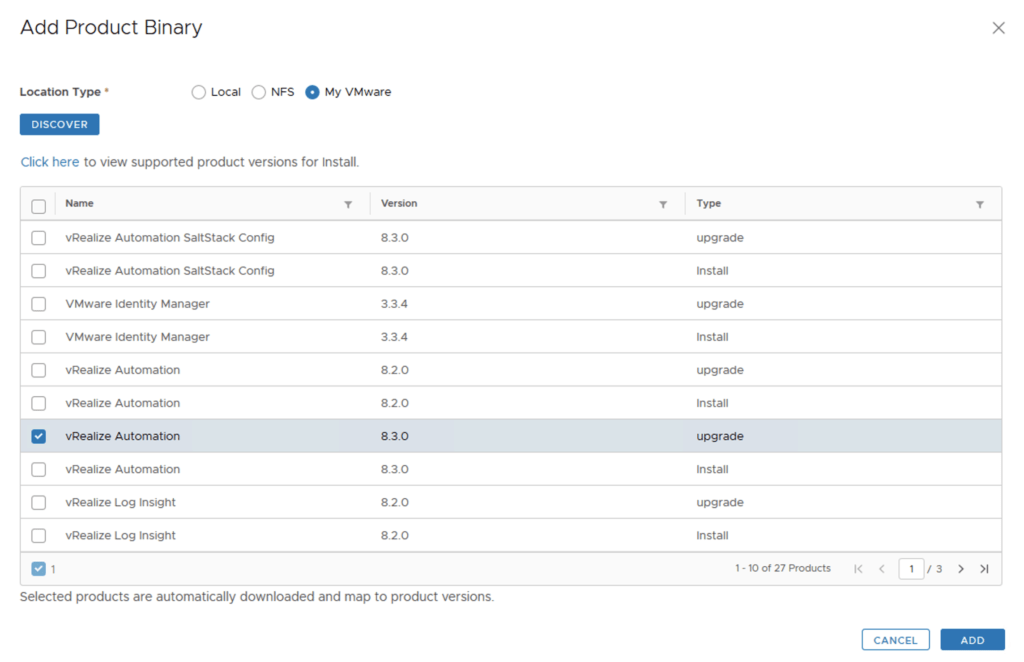Check vRealize Log Insight 8.2.0 upgrade
The image size is (1024, 662).
[38, 503]
